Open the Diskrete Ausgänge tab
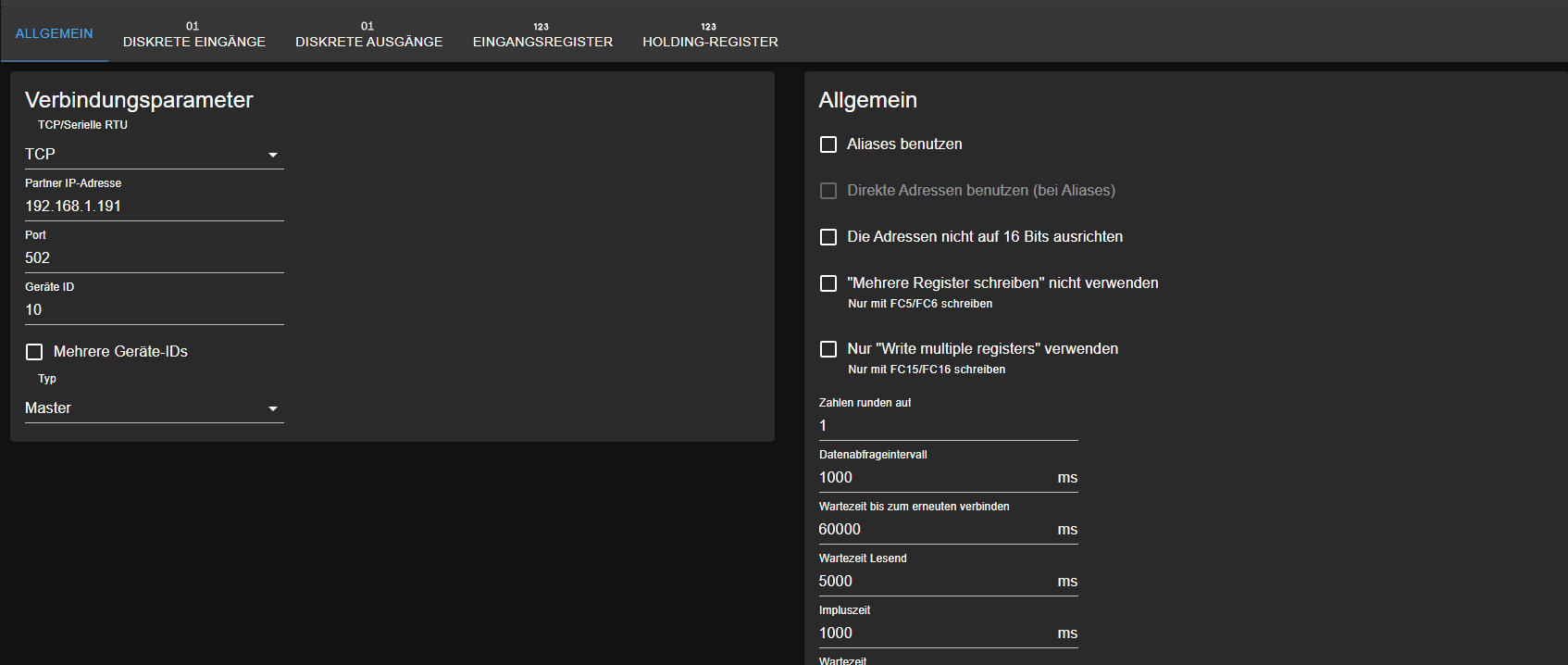Viewport: 1568px width, 665px height. coord(368,34)
